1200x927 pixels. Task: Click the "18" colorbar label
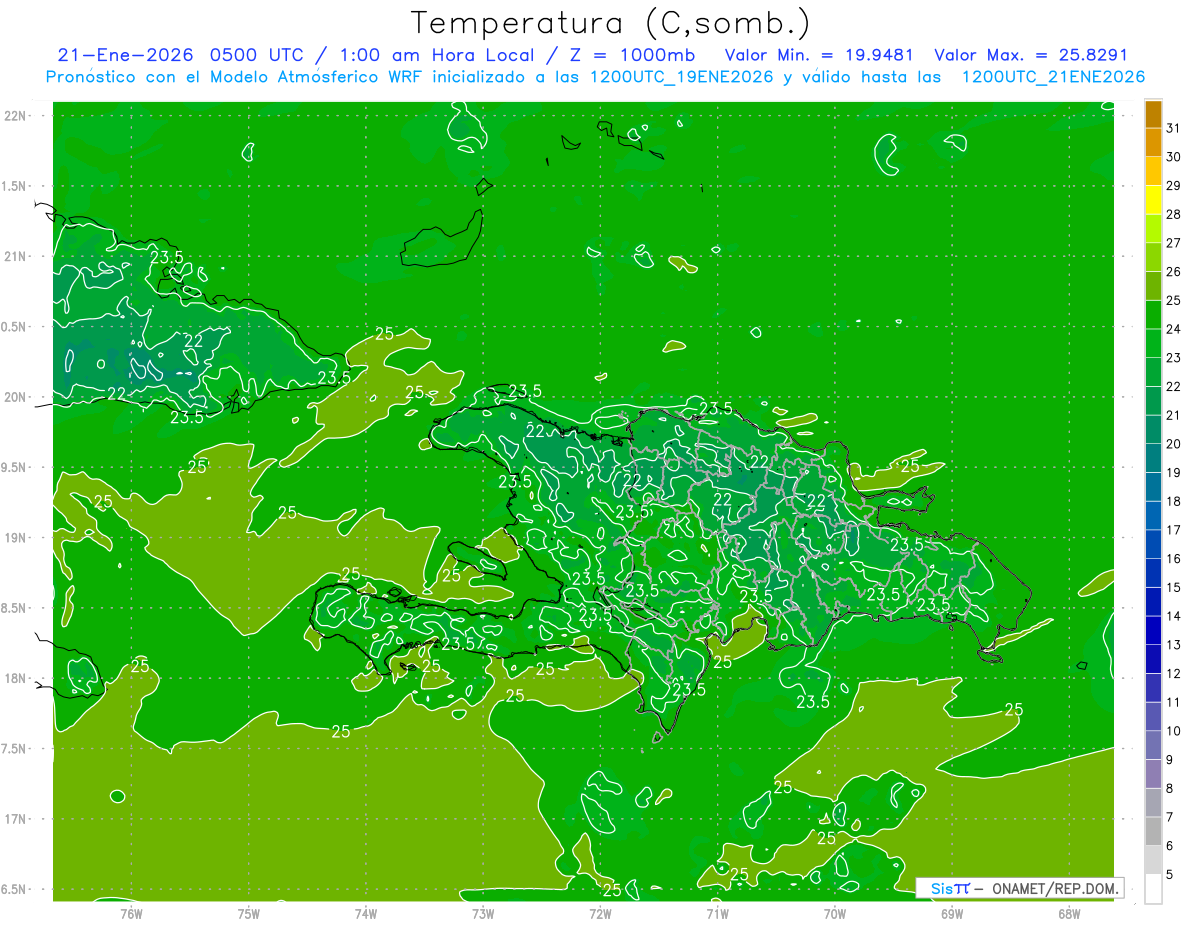(1174, 501)
